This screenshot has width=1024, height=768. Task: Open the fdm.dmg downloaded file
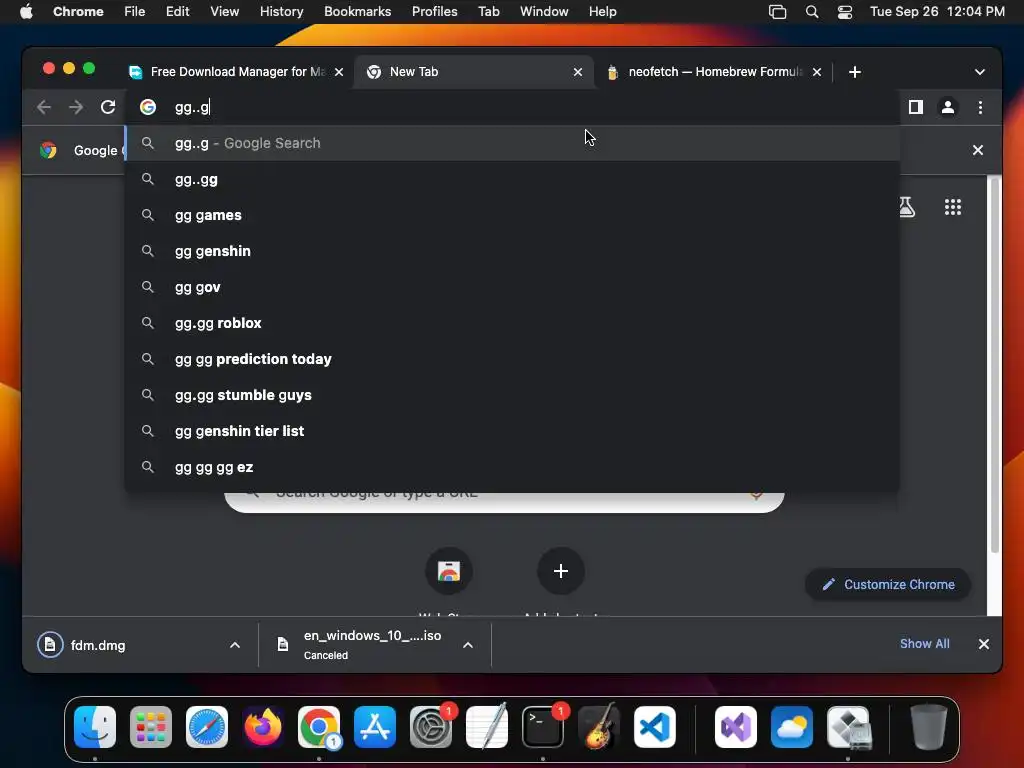97,645
